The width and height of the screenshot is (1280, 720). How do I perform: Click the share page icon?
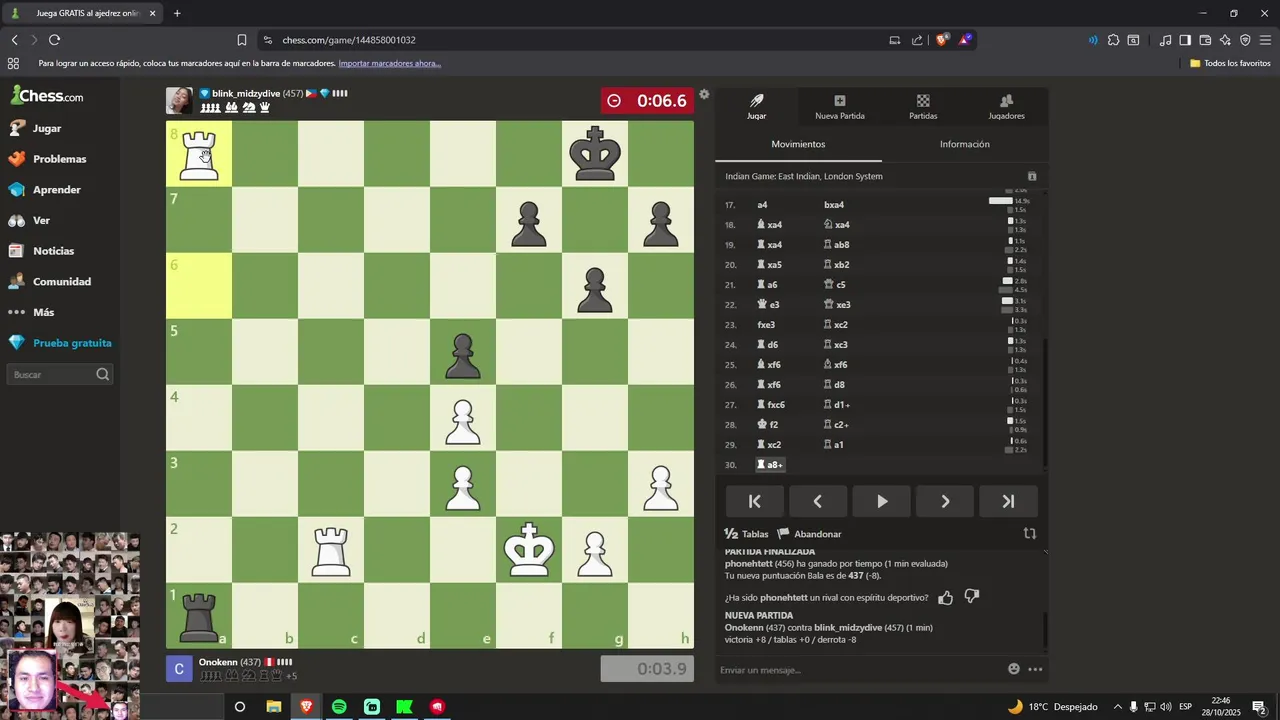[917, 40]
